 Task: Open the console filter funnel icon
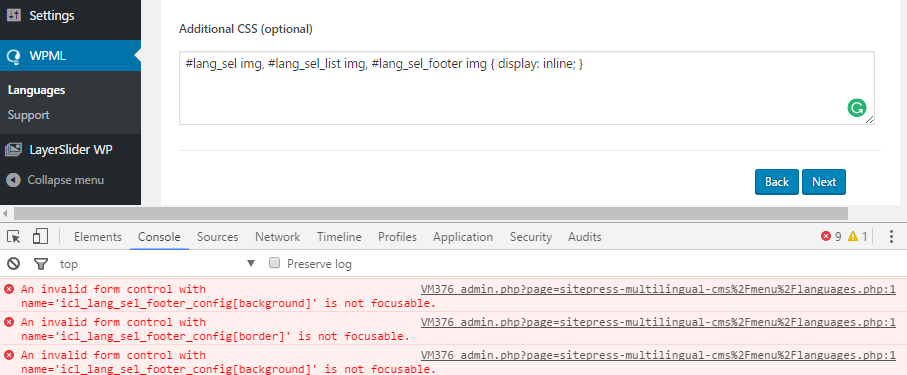40,264
